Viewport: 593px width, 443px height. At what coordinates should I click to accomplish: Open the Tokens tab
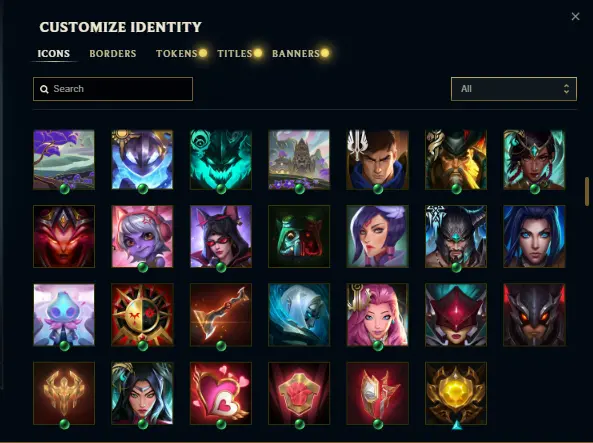point(177,53)
